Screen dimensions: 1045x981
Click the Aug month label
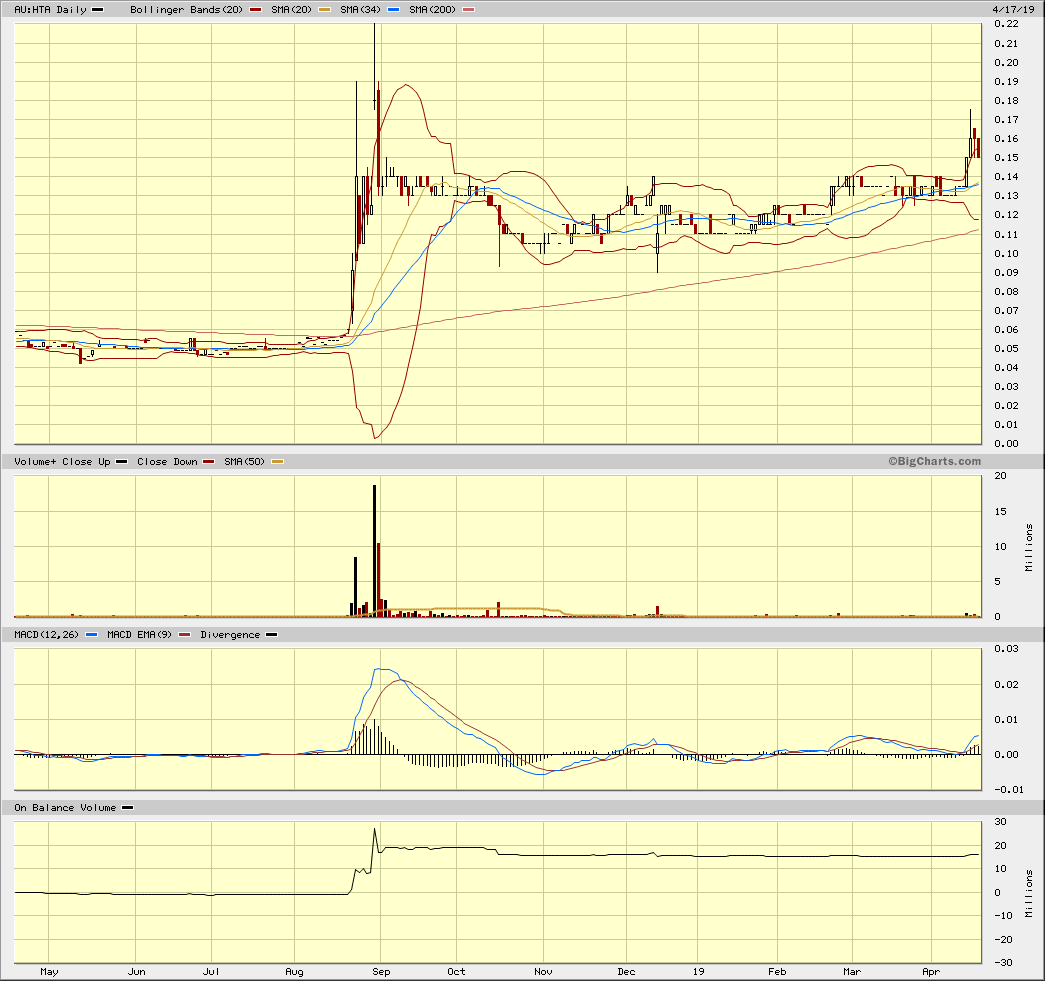[x=295, y=972]
